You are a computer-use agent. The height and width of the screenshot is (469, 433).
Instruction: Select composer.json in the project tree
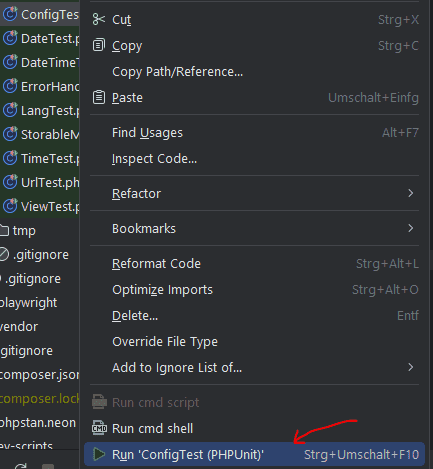[x=40, y=374]
